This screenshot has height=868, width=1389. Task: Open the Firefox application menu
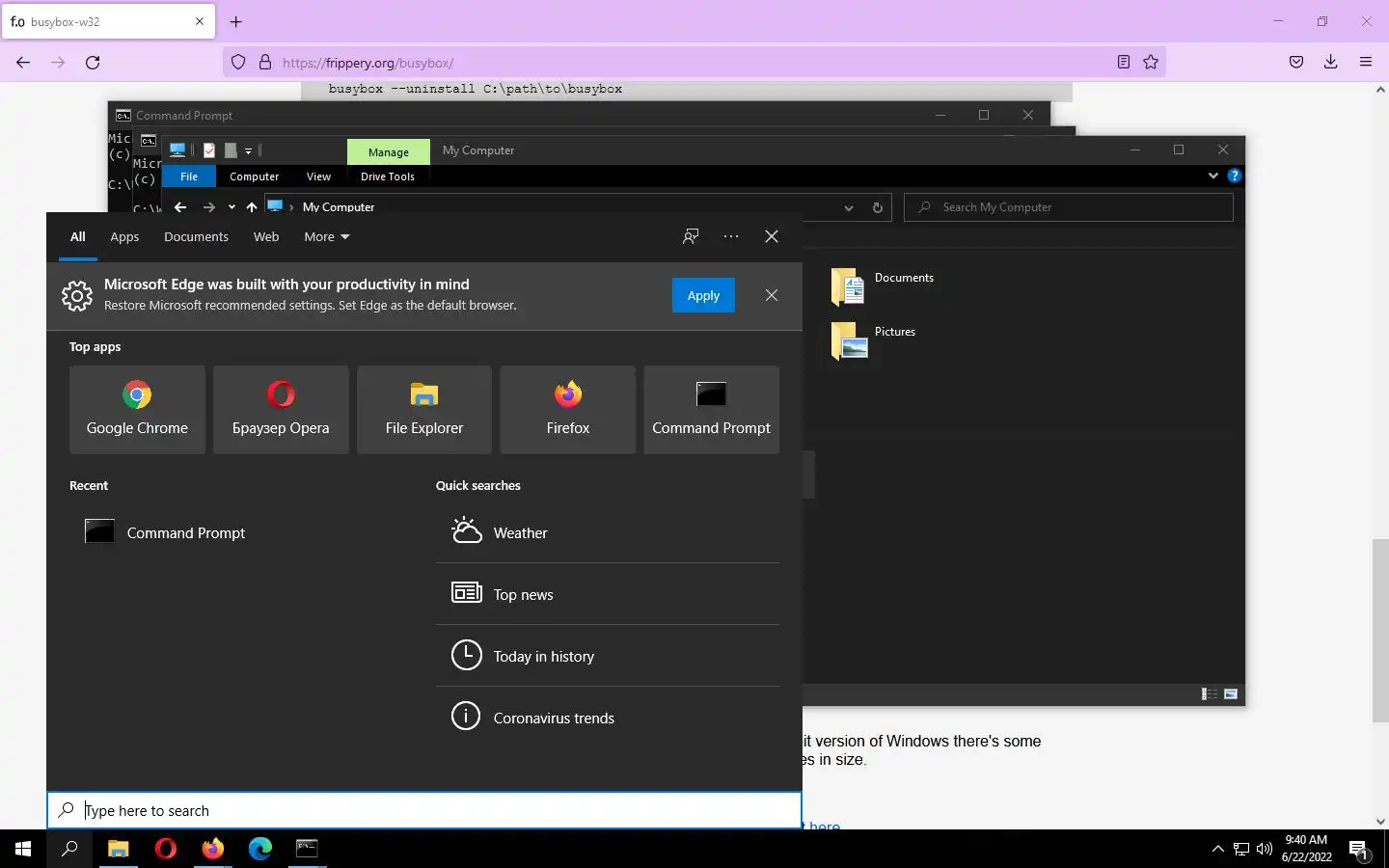coord(1366,63)
